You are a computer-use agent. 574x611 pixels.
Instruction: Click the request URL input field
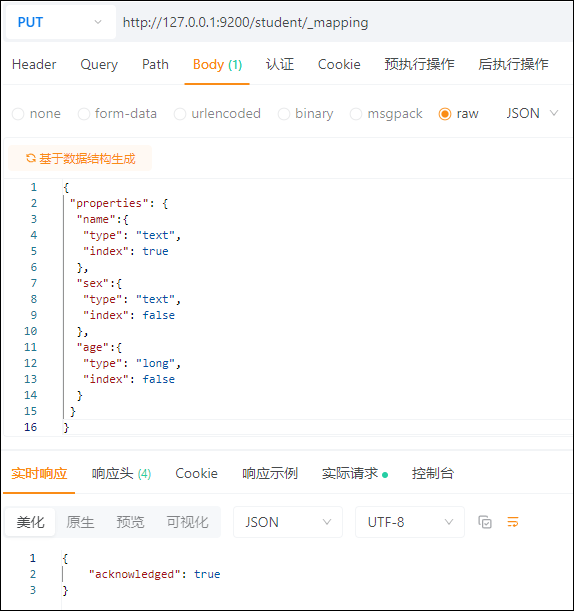(x=343, y=22)
